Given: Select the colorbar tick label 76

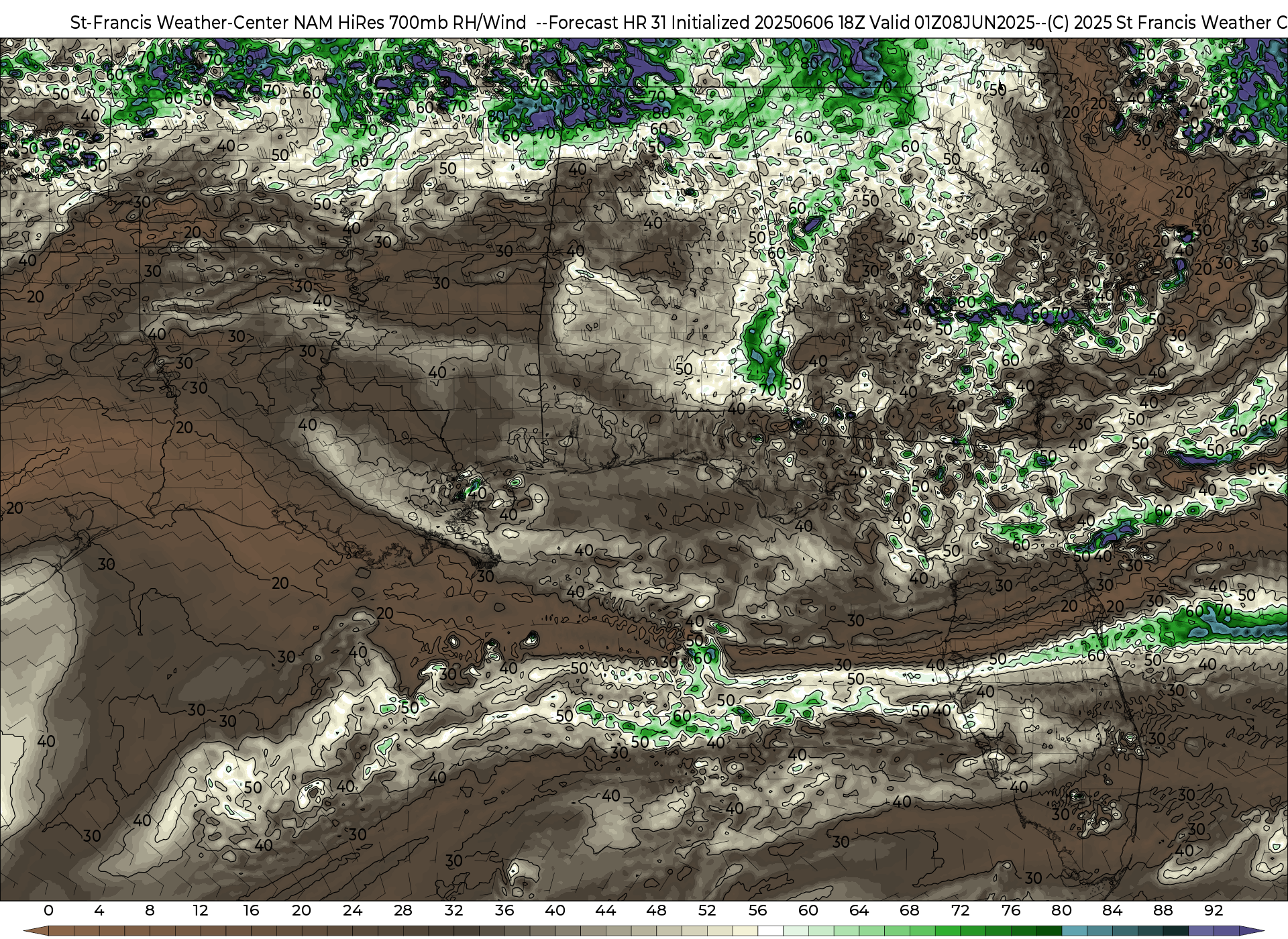Looking at the screenshot, I should click(x=1011, y=910).
